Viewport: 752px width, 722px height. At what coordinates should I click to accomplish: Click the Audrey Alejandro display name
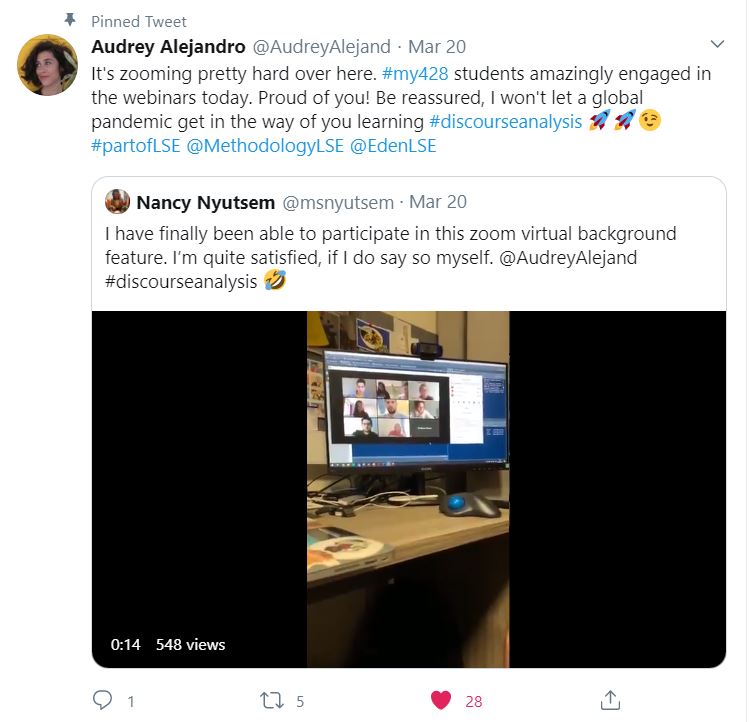pyautogui.click(x=168, y=47)
